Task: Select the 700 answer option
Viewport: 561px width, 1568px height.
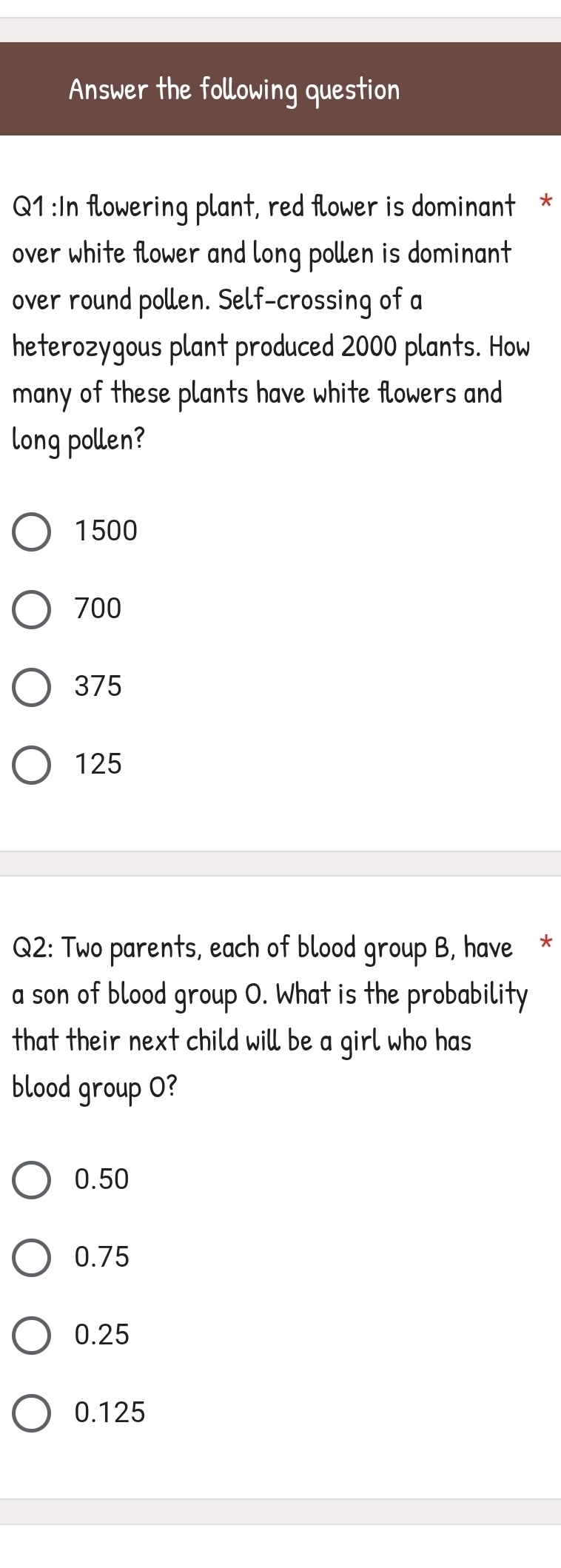Action: point(30,609)
